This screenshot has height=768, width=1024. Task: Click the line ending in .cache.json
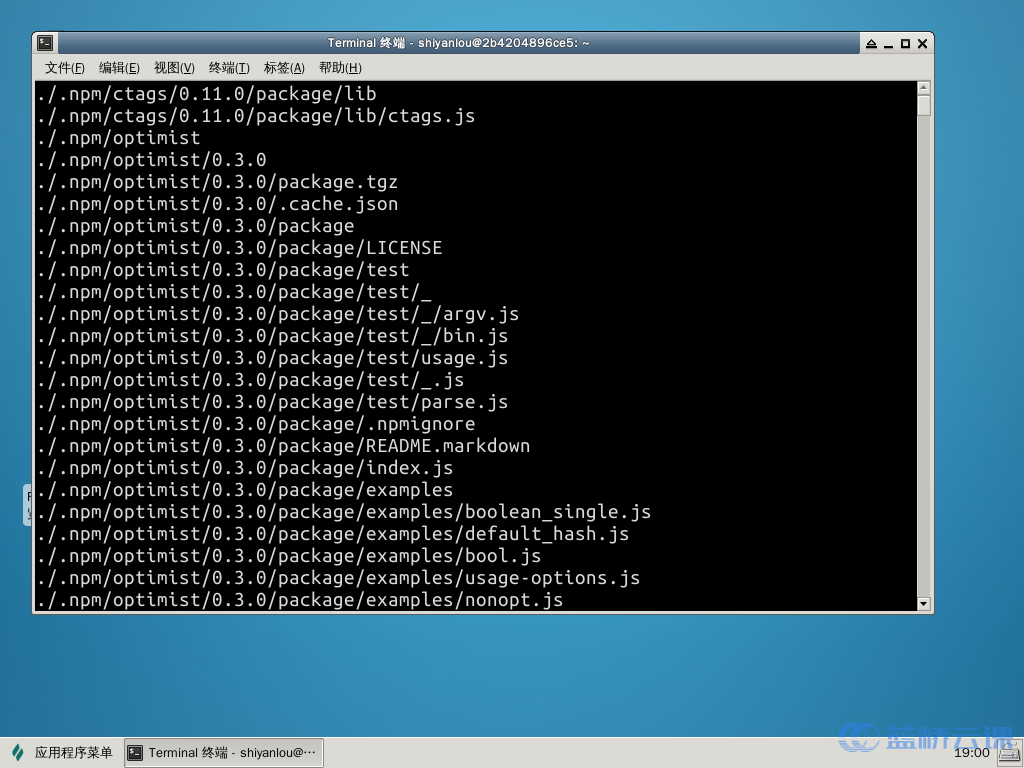point(217,204)
